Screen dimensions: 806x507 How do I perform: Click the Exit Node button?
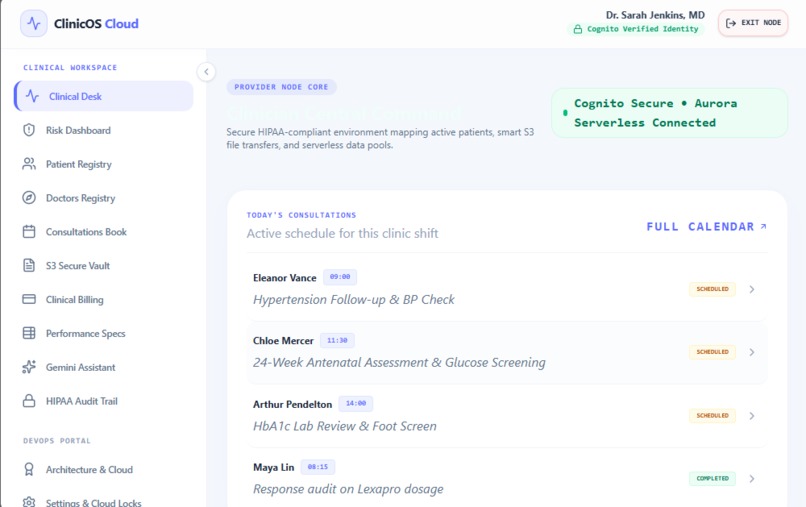[753, 23]
